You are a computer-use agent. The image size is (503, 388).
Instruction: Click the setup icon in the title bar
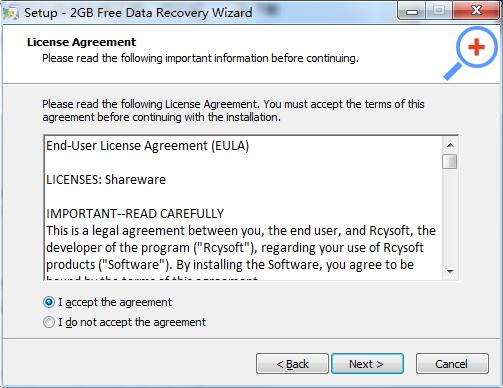click(10, 13)
